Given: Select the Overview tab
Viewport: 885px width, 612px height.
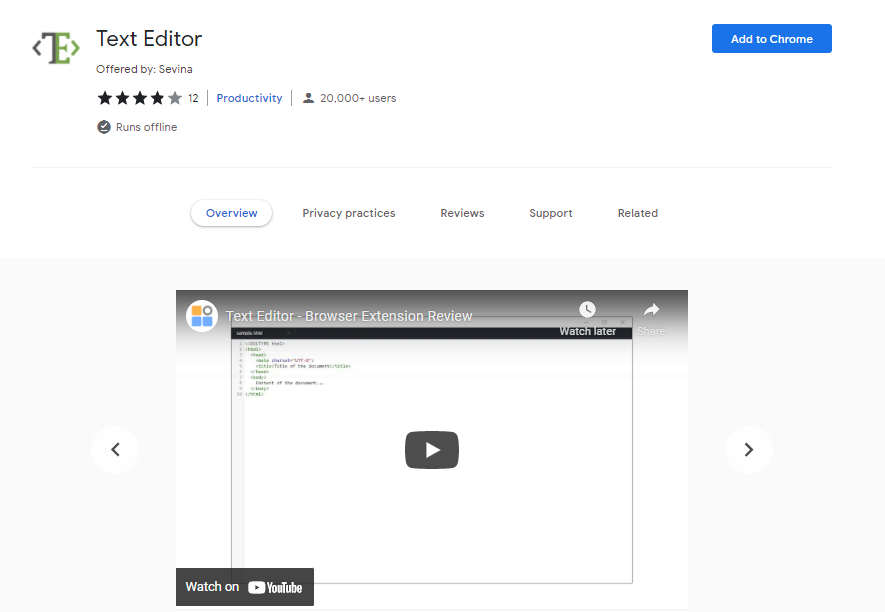Looking at the screenshot, I should click(x=231, y=213).
